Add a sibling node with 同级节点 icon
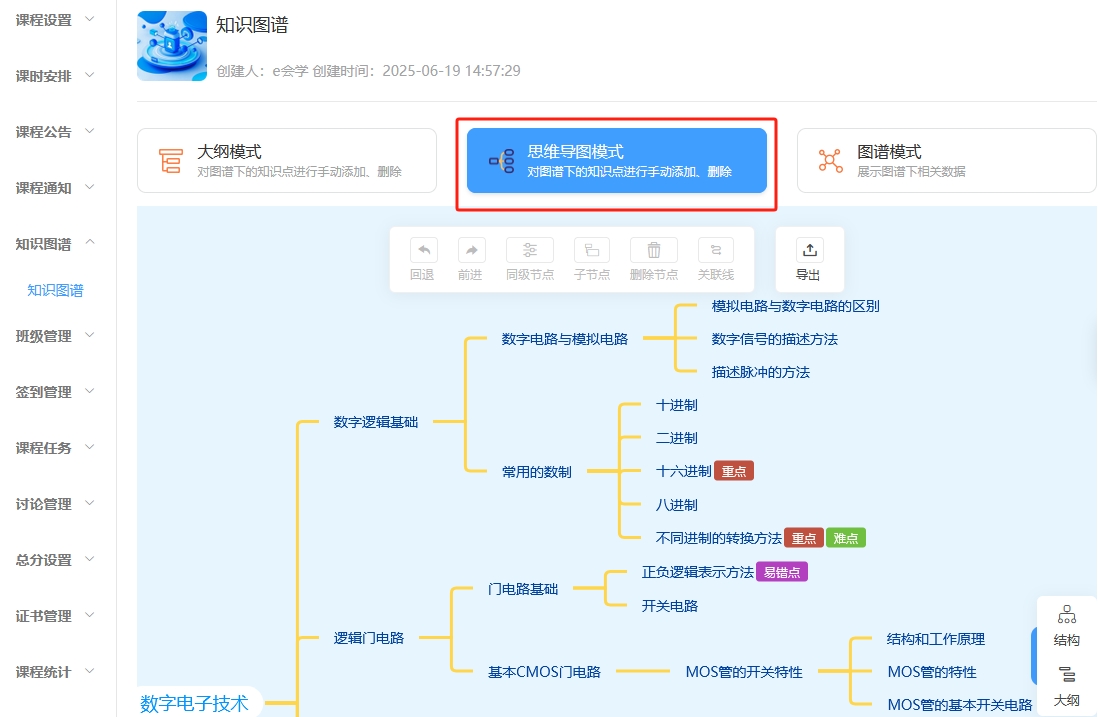The image size is (1098, 717). click(529, 251)
